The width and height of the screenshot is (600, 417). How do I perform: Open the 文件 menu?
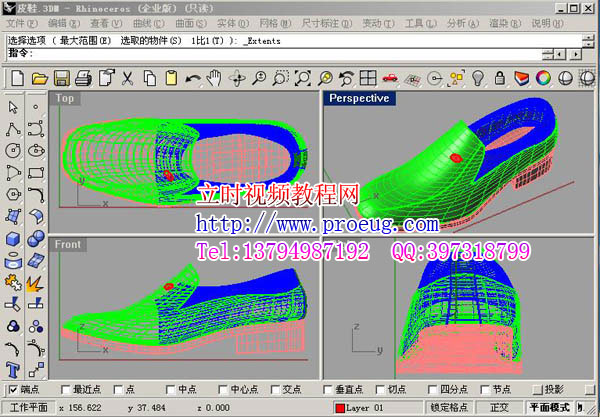(x=22, y=23)
